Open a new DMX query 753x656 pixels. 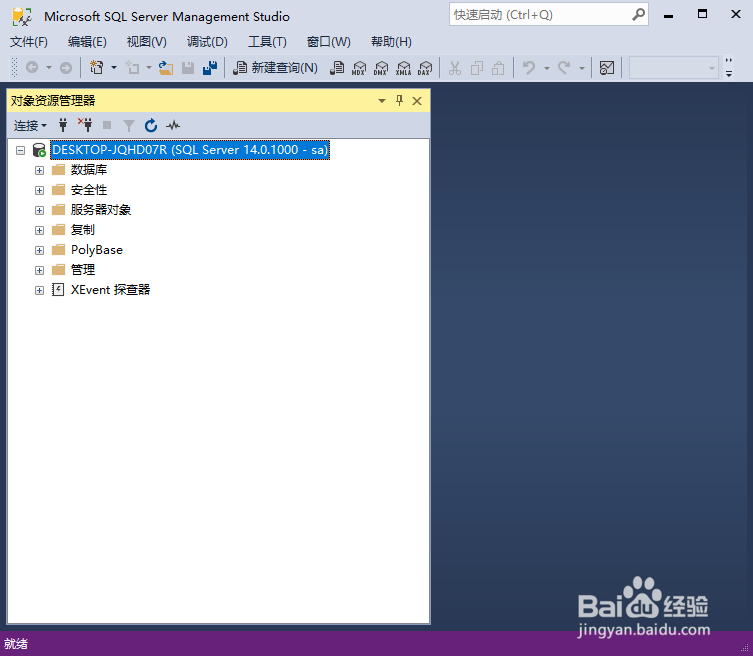(381, 68)
